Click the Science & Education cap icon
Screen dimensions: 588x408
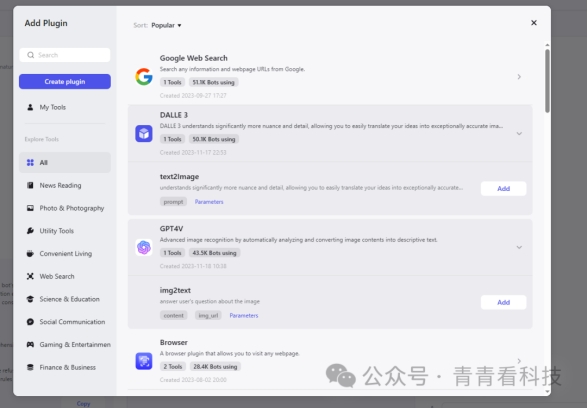click(x=30, y=299)
